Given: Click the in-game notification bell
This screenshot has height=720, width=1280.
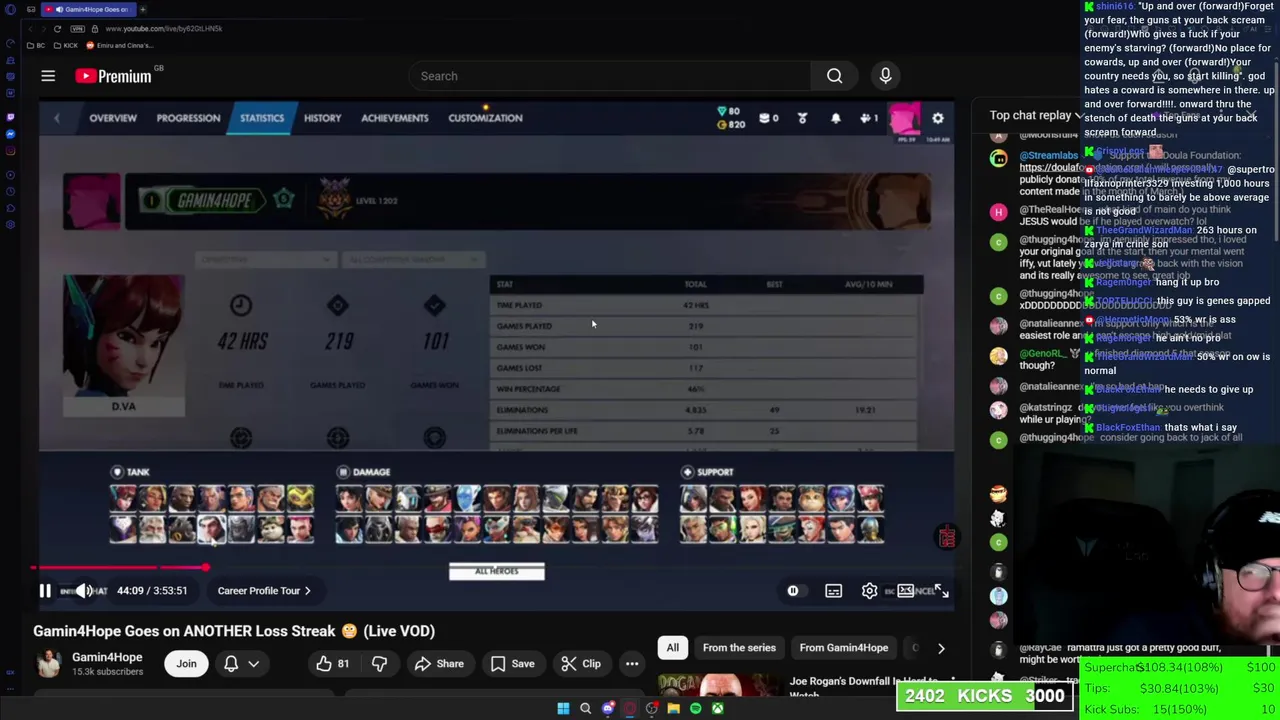Looking at the screenshot, I should [836, 118].
